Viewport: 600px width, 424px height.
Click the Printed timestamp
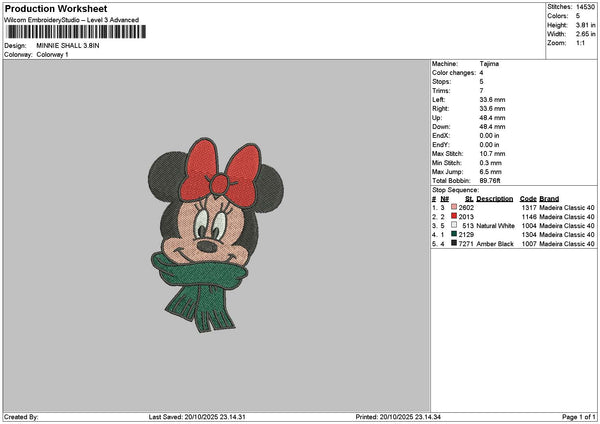point(398,417)
